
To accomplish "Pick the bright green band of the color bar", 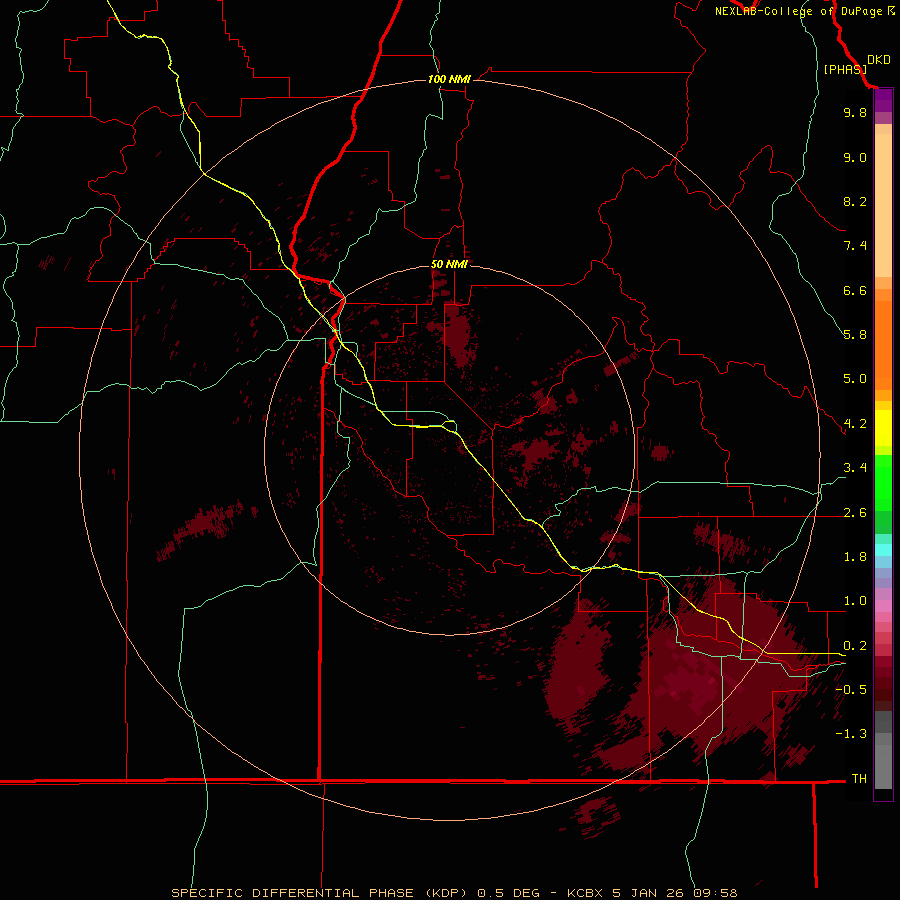I will pyautogui.click(x=883, y=481).
